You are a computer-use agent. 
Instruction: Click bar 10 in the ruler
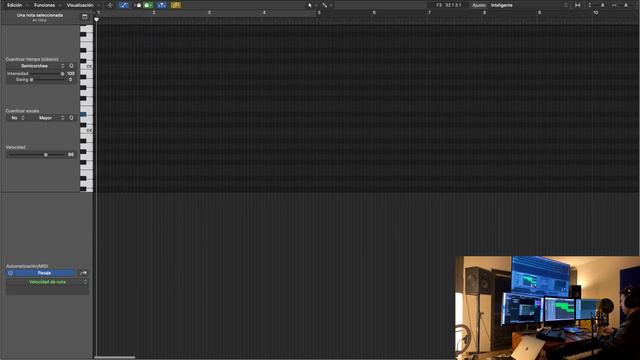click(x=596, y=13)
